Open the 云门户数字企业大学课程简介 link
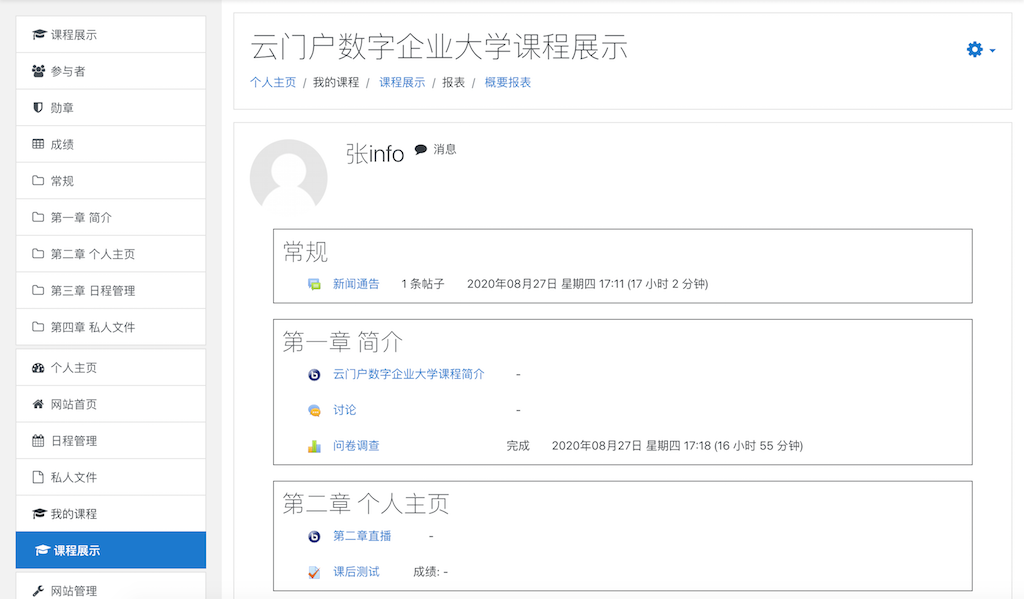Viewport: 1024px width, 599px height. pos(409,374)
